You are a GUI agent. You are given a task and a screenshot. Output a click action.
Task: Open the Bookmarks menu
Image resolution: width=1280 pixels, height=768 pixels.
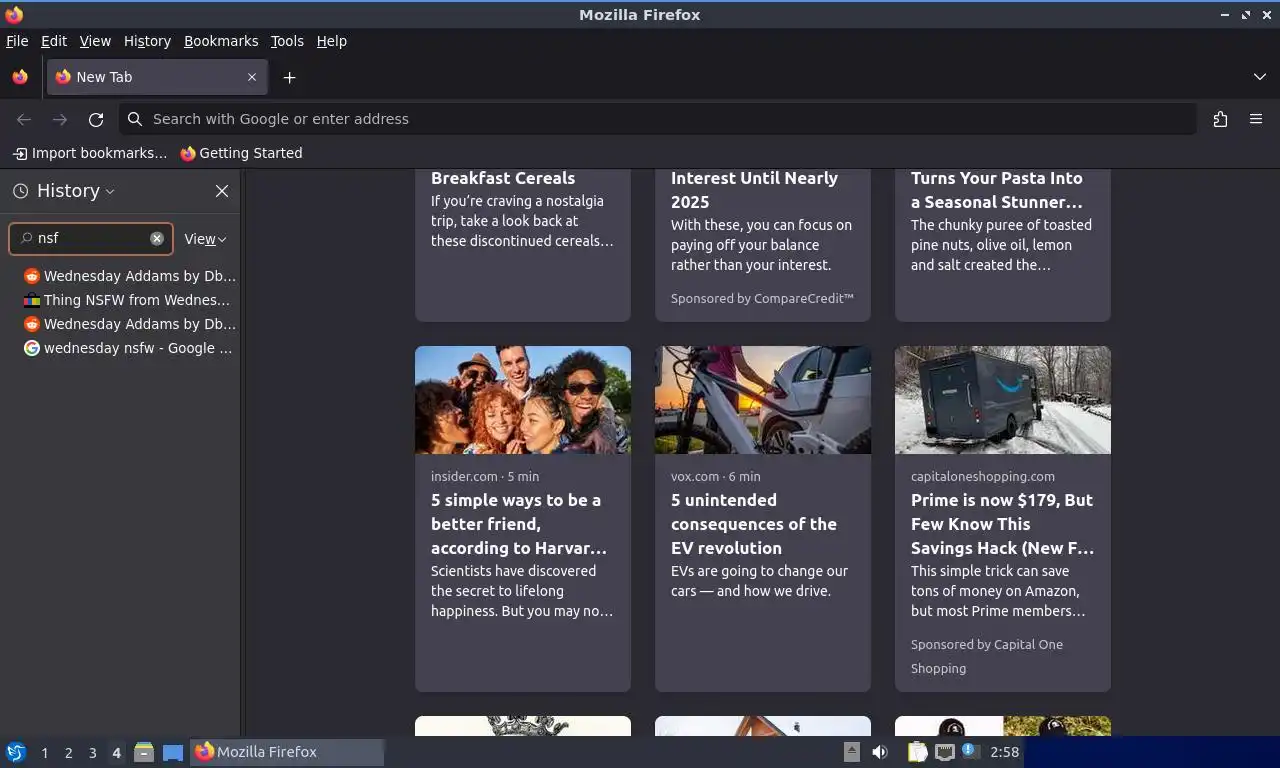221,41
